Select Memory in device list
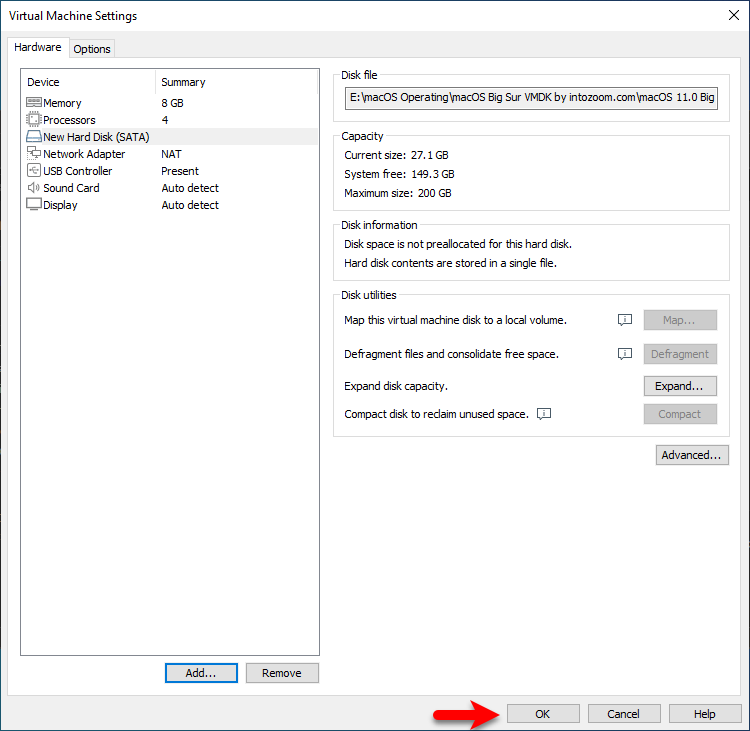The width and height of the screenshot is (750, 731). point(170,103)
